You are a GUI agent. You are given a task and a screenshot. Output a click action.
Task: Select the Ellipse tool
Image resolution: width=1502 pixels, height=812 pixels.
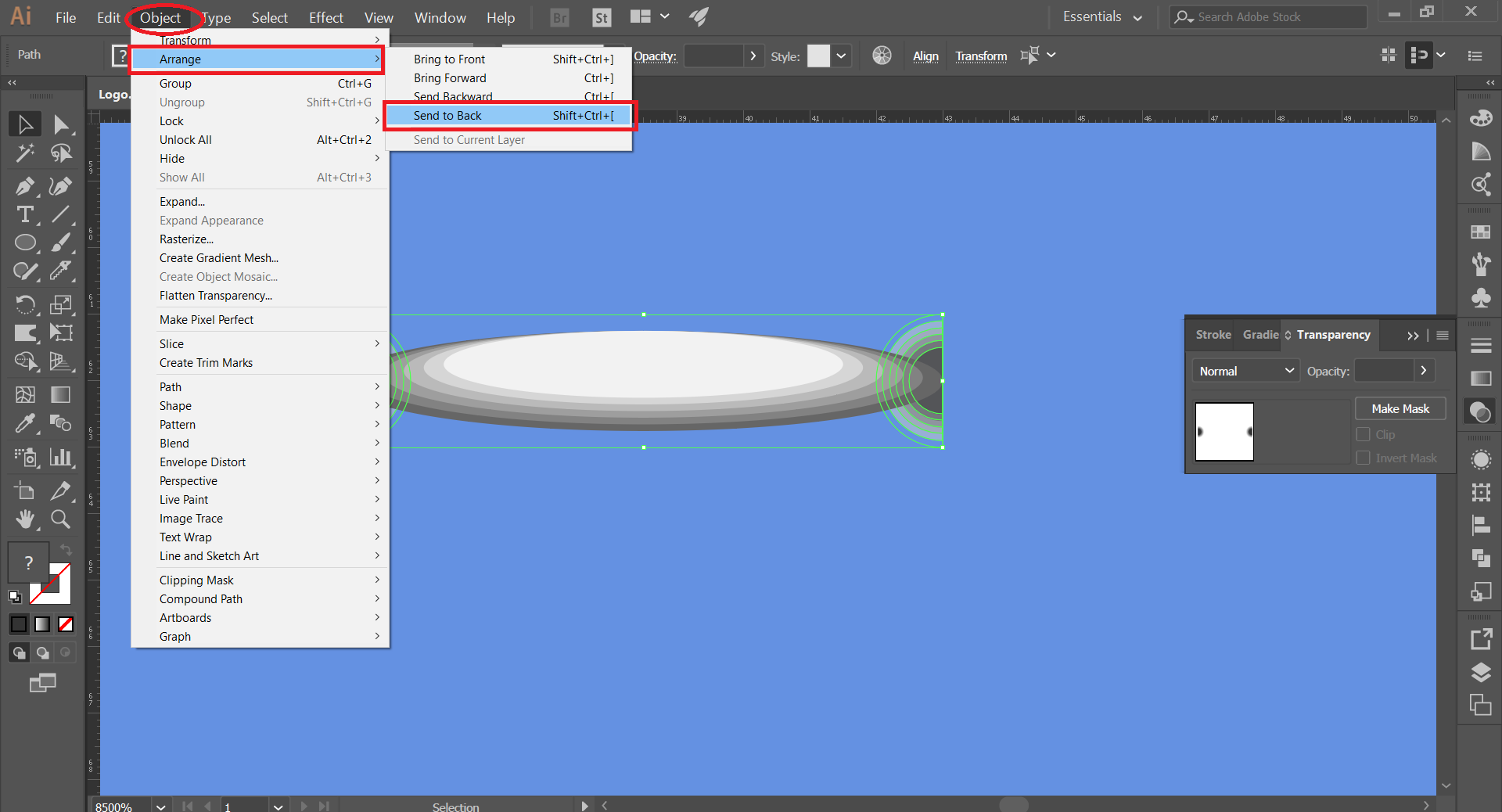pyautogui.click(x=25, y=243)
